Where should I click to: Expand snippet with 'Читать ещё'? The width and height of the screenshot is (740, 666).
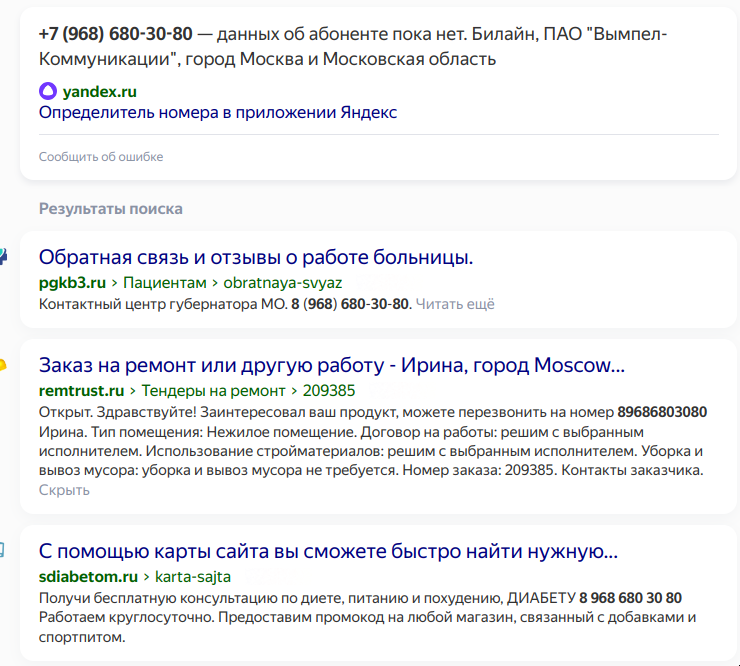tap(455, 304)
